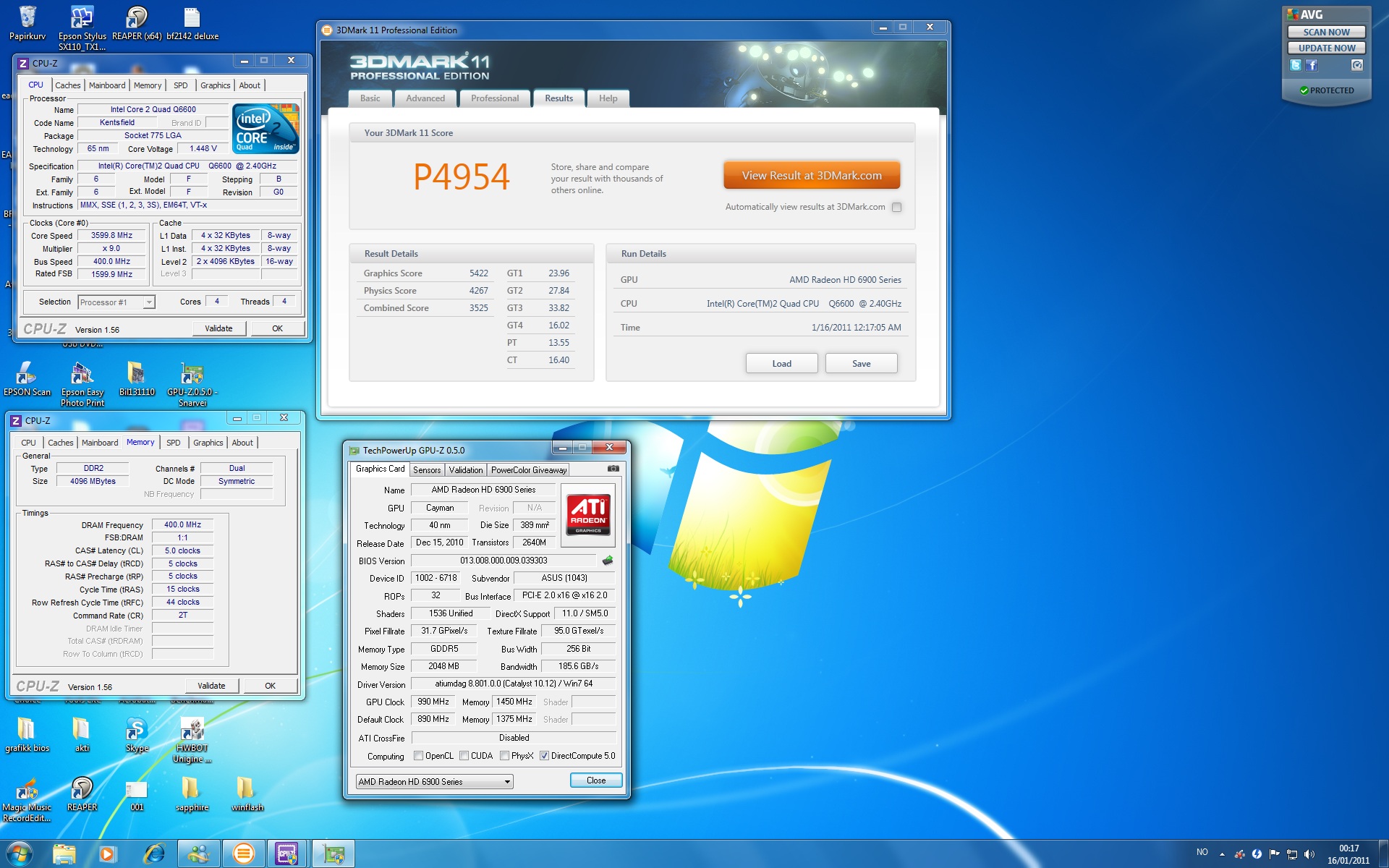The height and width of the screenshot is (868, 1389).
Task: Select Validation tab in GPU-Z
Action: coord(466,470)
